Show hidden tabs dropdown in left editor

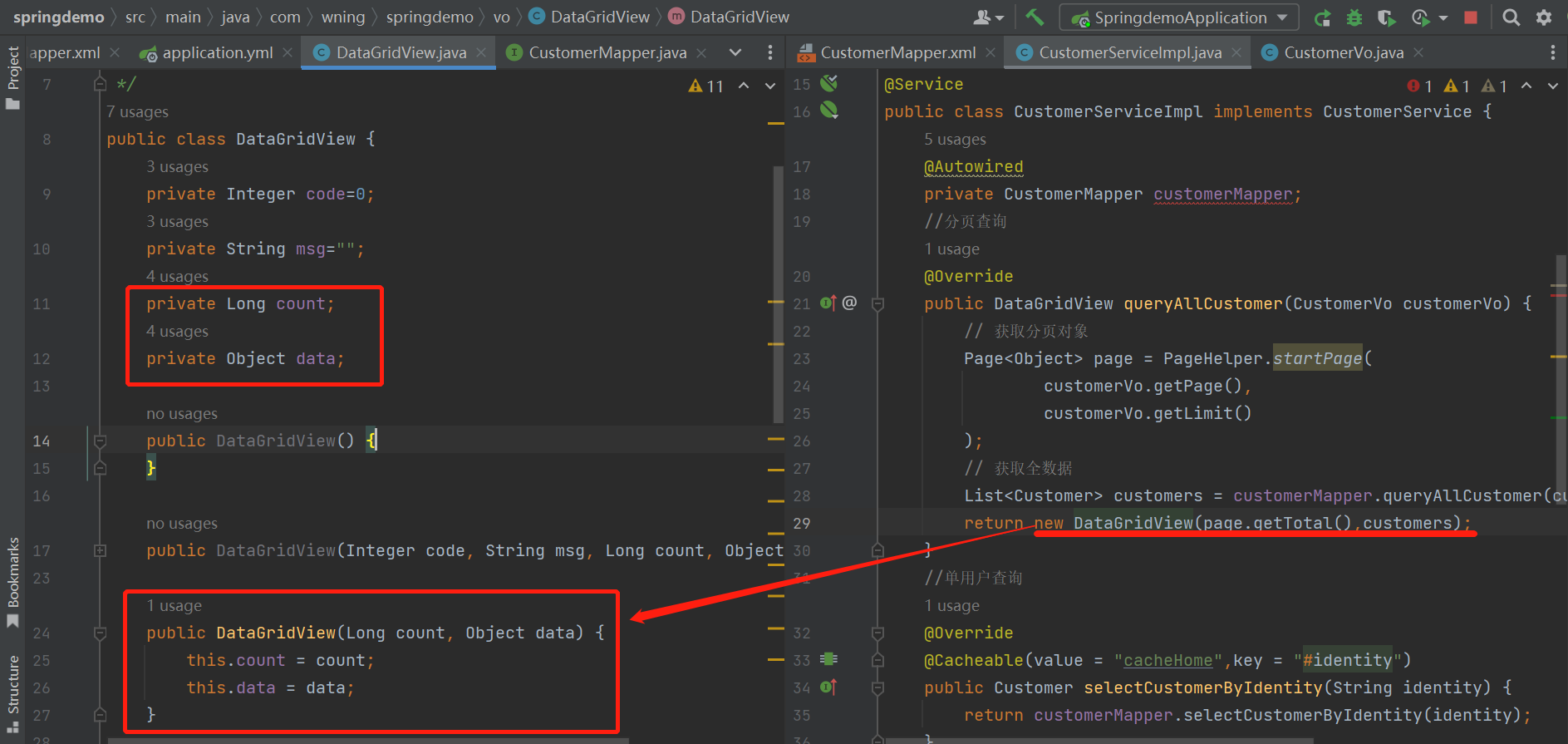735,52
